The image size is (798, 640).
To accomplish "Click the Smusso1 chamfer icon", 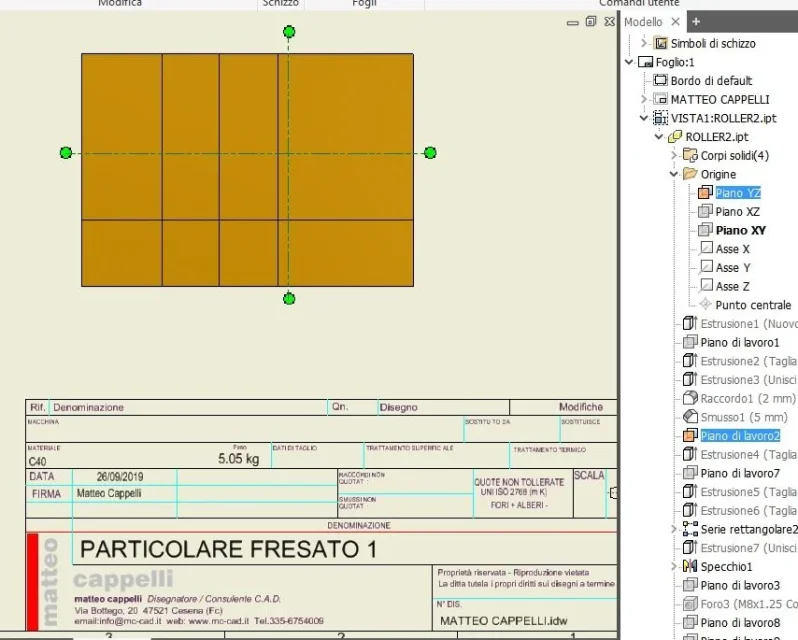I will (x=690, y=417).
